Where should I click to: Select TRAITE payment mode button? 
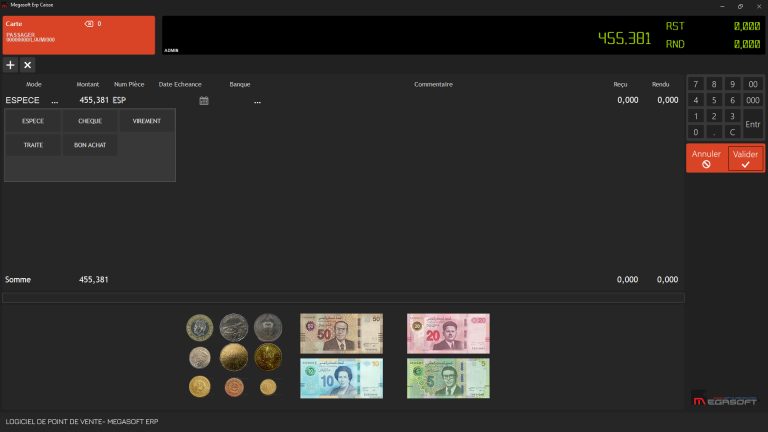[x=33, y=145]
